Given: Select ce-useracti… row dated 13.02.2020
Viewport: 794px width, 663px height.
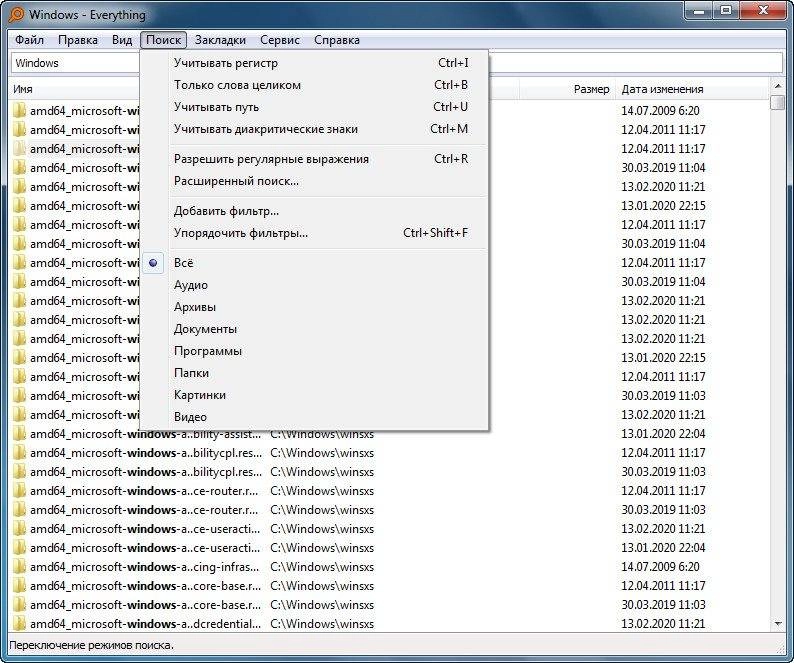Looking at the screenshot, I should [390, 529].
